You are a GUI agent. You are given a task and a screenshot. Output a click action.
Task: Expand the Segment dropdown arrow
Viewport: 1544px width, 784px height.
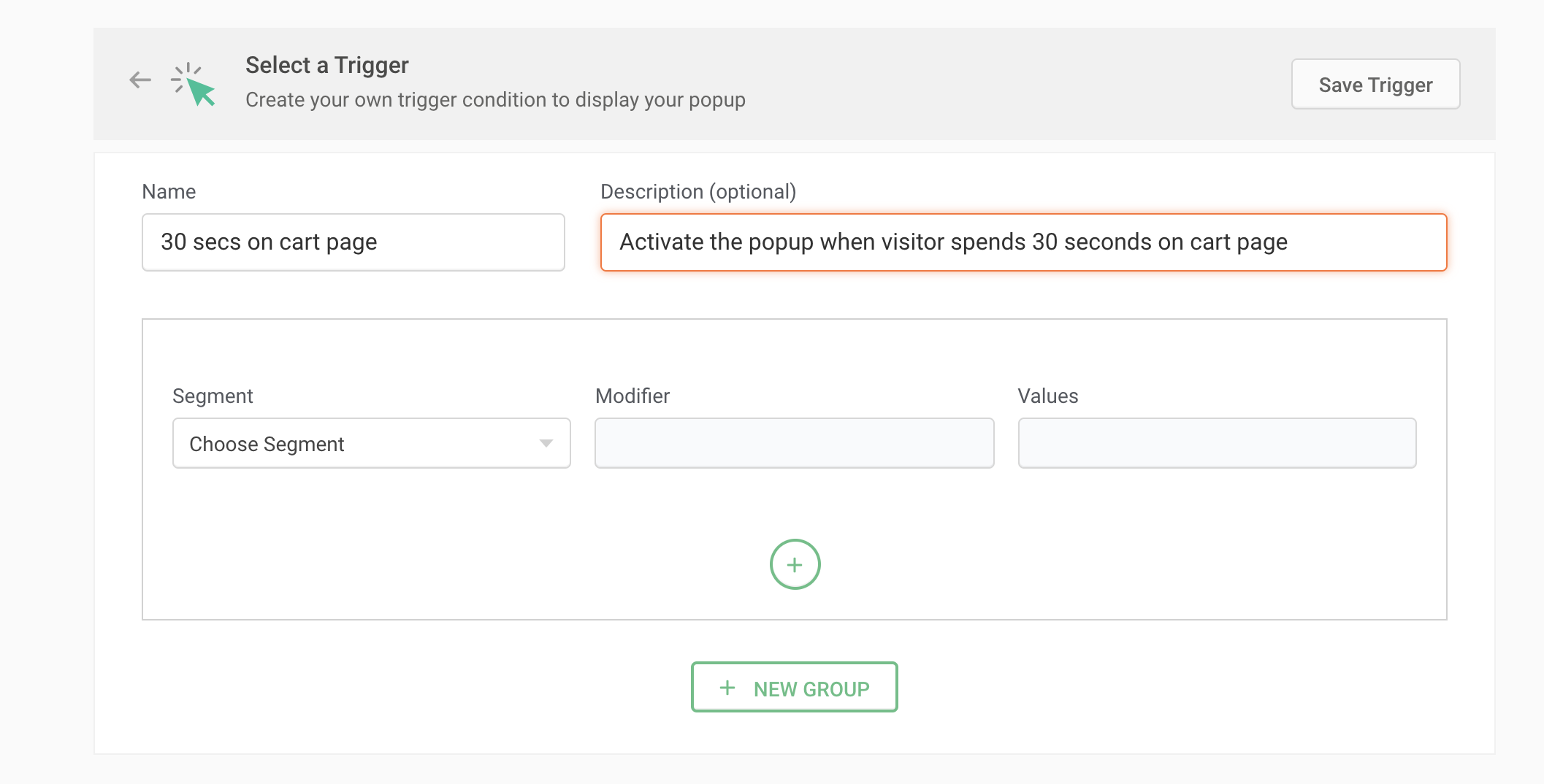[546, 444]
